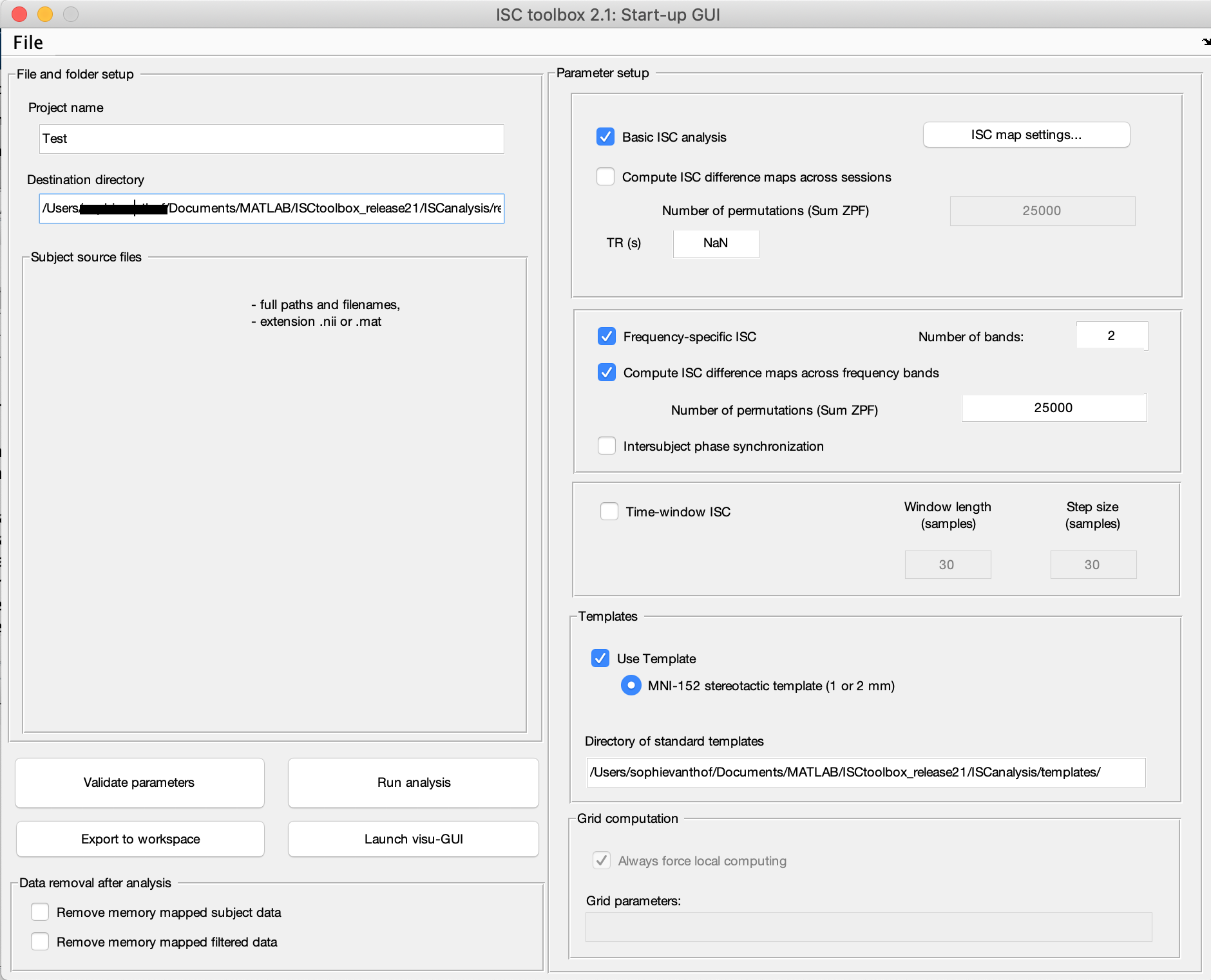
Task: Click Export to workspace
Action: coord(140,839)
